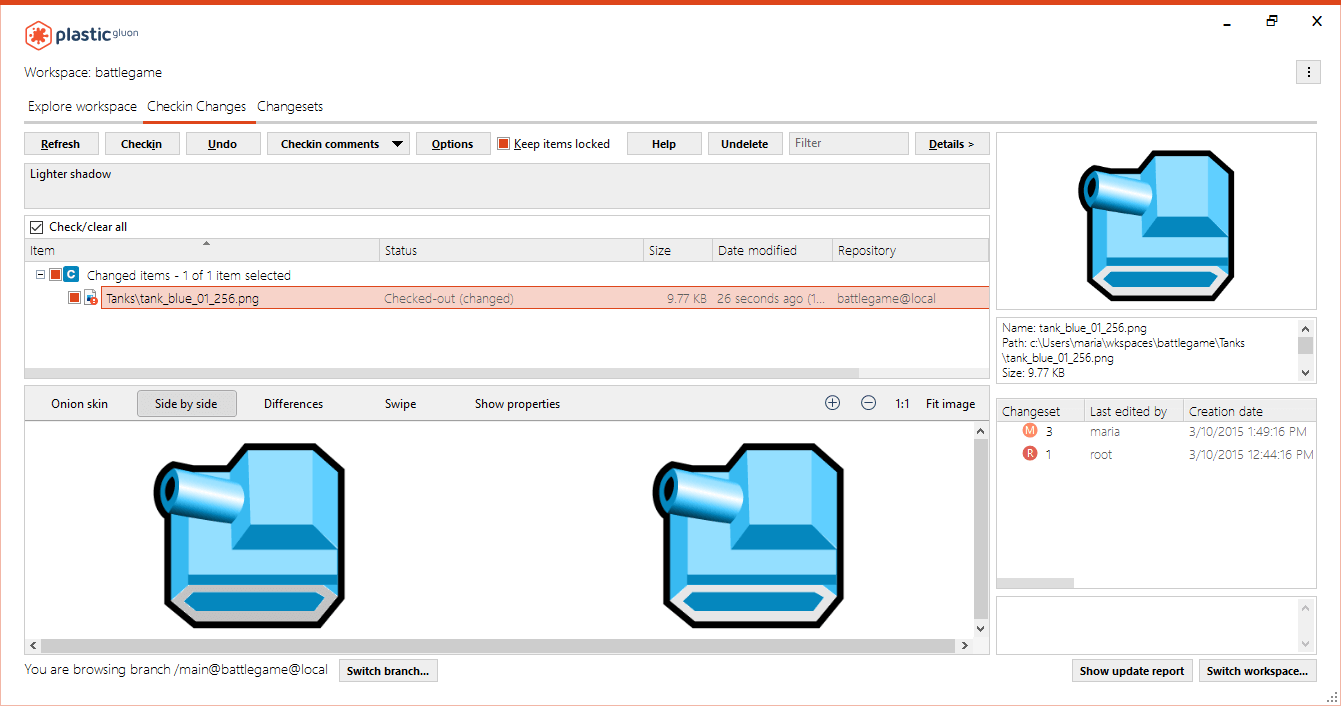Select changeset 1 root avatar icon
Screen dimensions: 1341x706
[1030, 454]
